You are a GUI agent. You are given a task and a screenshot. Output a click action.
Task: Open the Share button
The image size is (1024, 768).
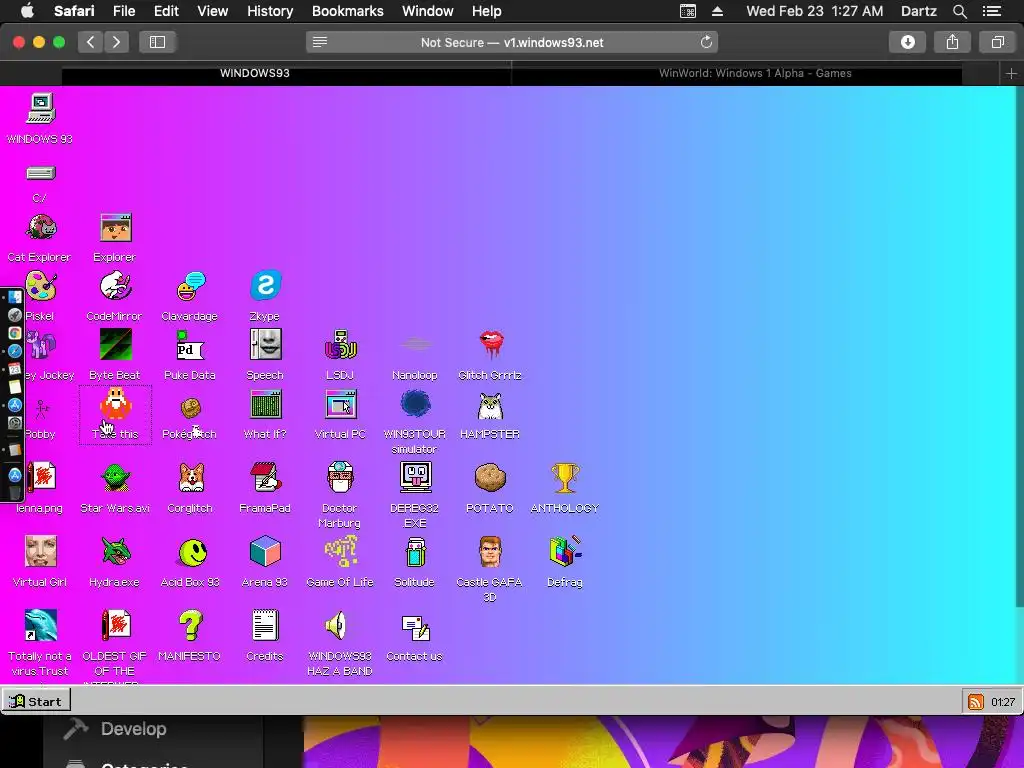click(952, 42)
